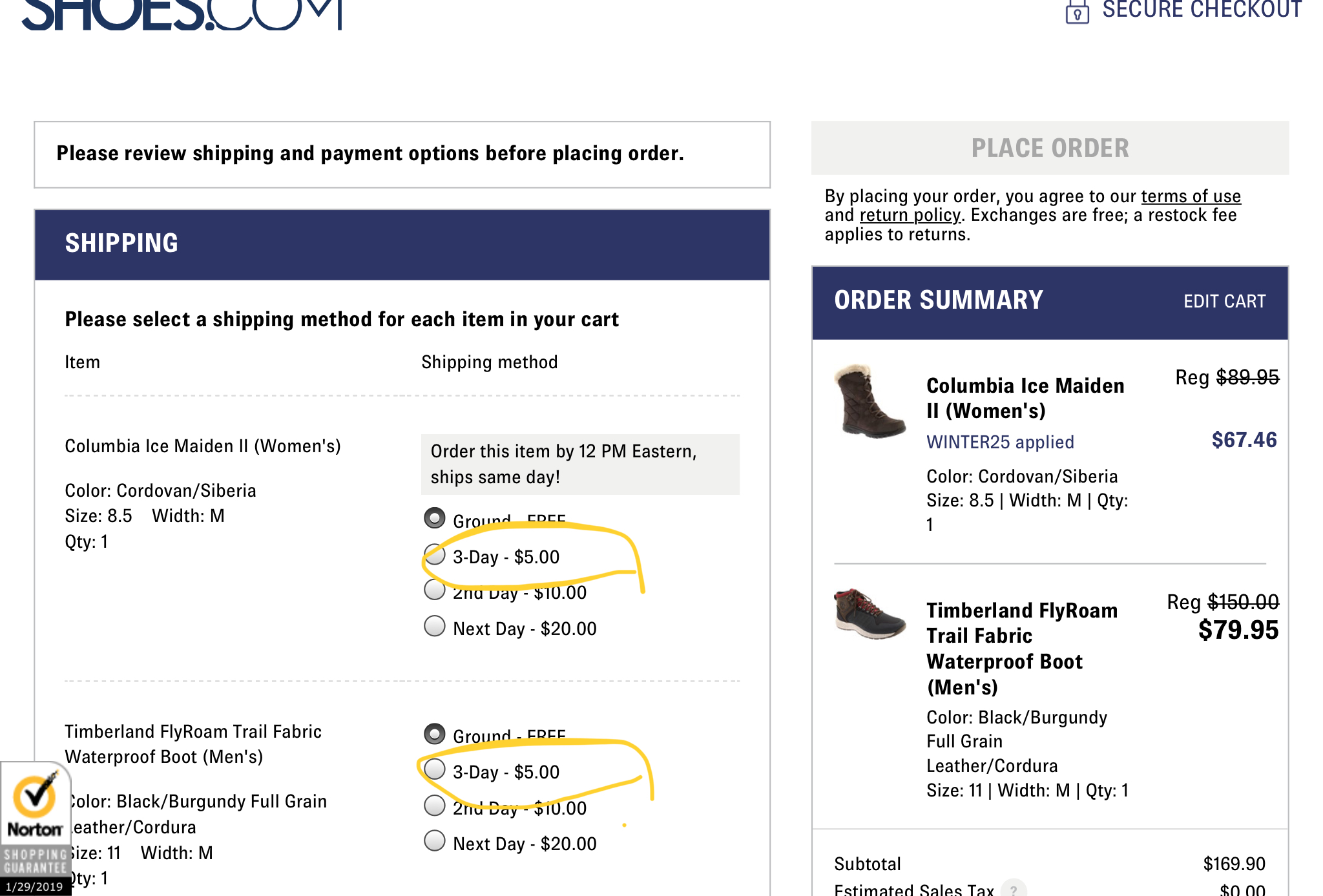The image size is (1323, 896).
Task: Select 2nd Day $10.00 shipping for Columbia boot
Action: click(435, 590)
